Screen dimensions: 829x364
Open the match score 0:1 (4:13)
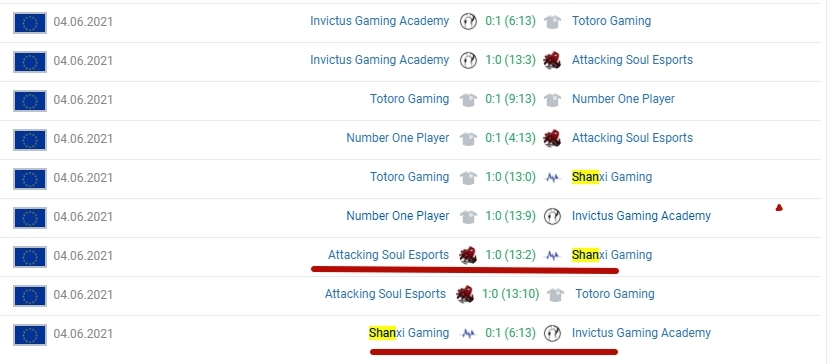click(x=510, y=138)
